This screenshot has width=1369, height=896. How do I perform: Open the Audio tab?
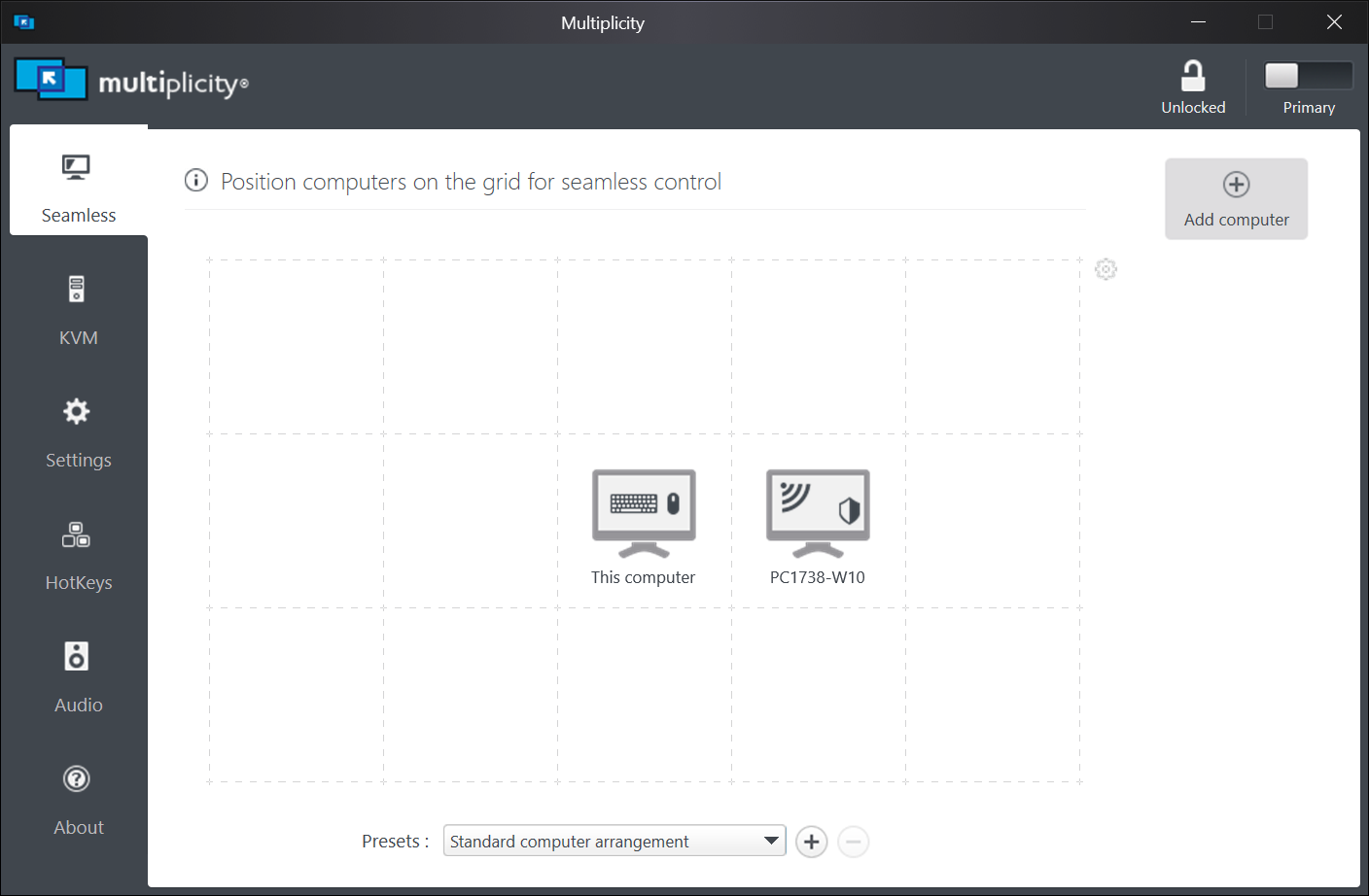79,678
